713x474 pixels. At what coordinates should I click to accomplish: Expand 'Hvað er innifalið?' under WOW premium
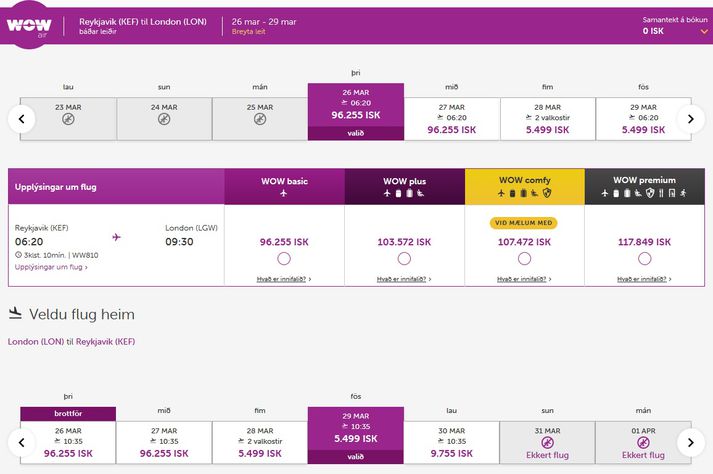point(644,279)
